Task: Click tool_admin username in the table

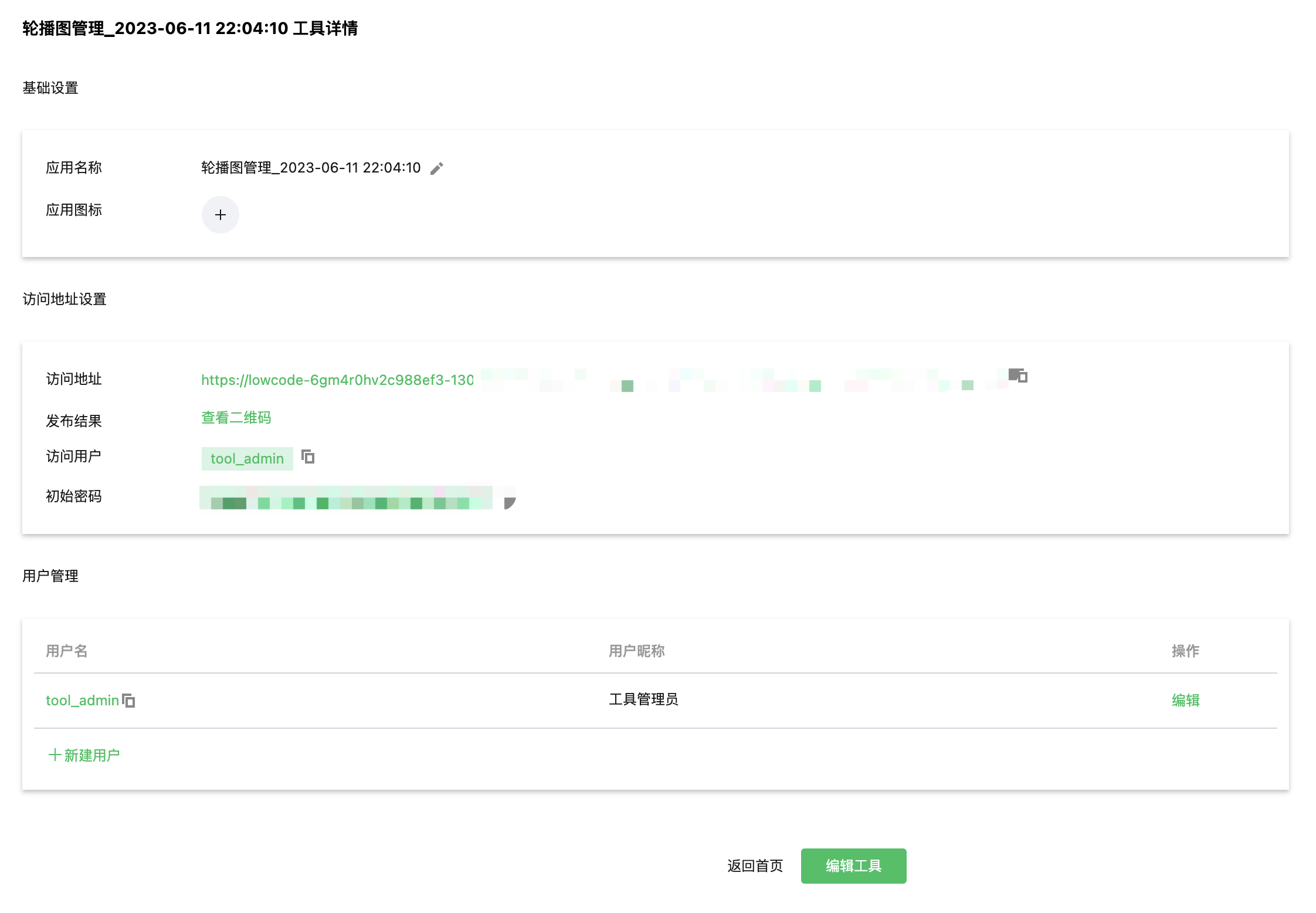Action: [x=82, y=701]
